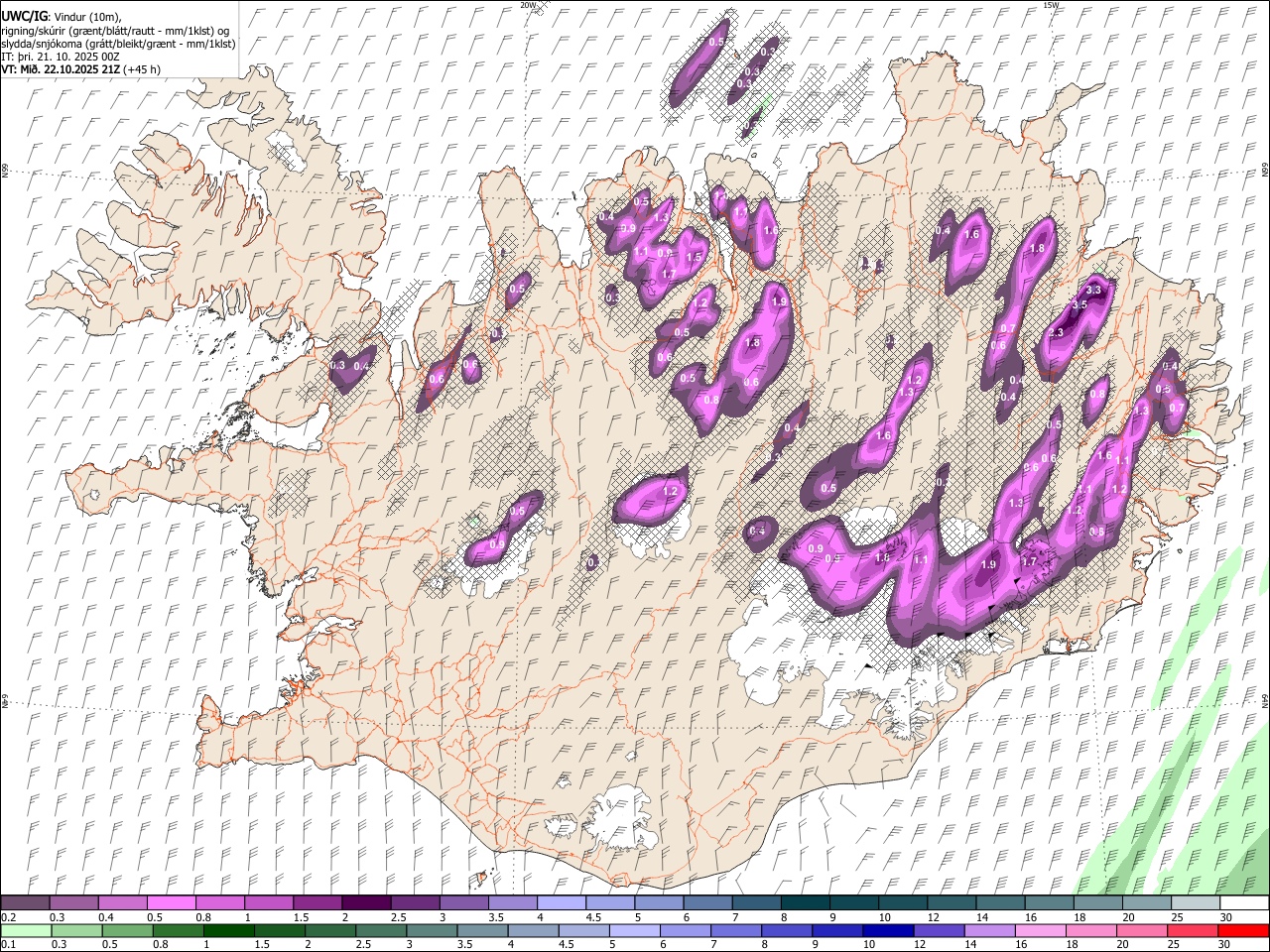Screen dimensions: 1270x952
Task: Select the darkest purple 2–2.5 legend swatch
Action: [366, 902]
